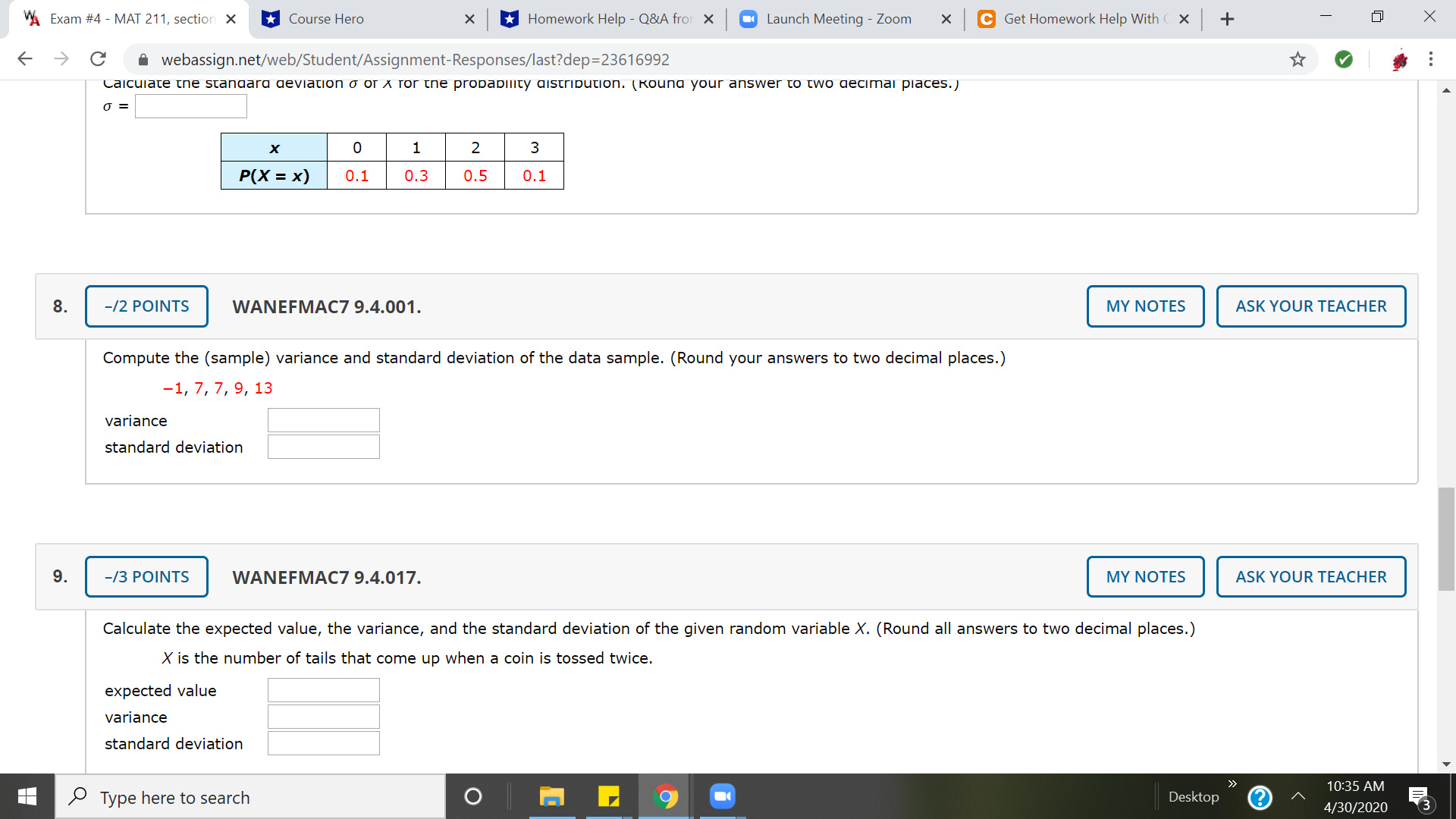Click MY NOTES button for question 9
This screenshot has width=1456, height=819.
click(1145, 576)
